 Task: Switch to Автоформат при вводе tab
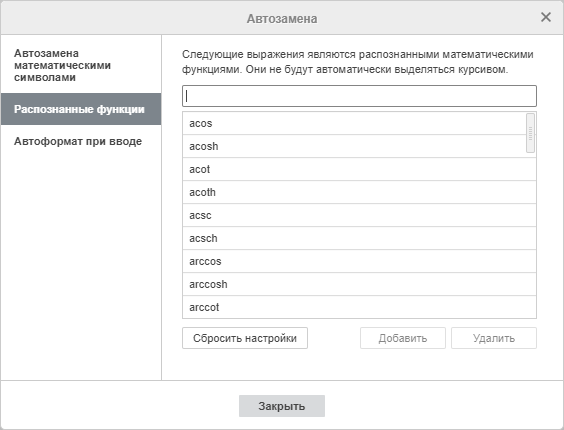[x=81, y=141]
